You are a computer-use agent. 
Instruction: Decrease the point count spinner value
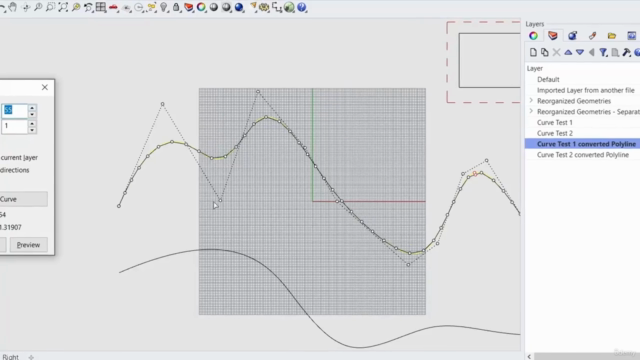(x=32, y=114)
